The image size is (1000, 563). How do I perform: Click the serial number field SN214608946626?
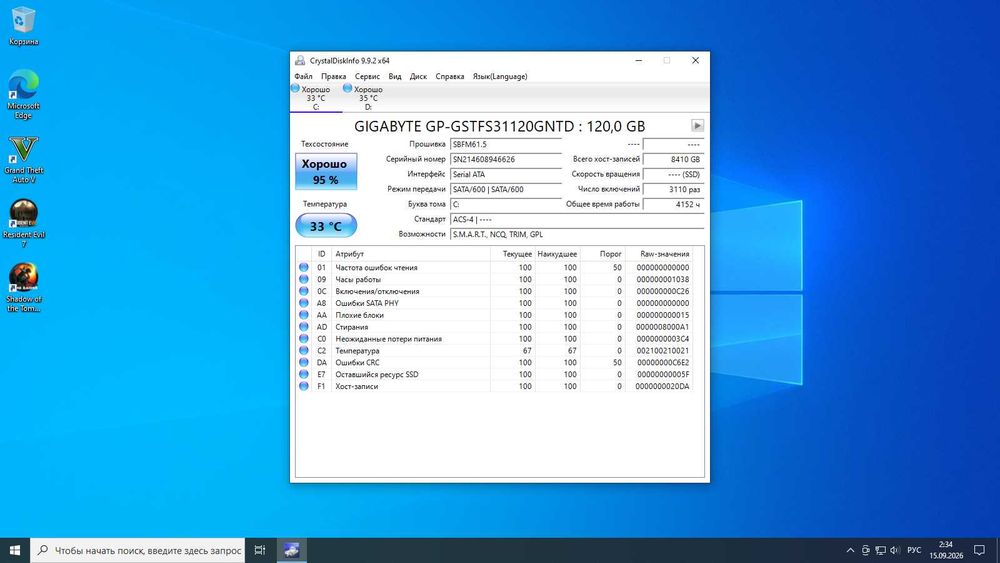click(505, 159)
